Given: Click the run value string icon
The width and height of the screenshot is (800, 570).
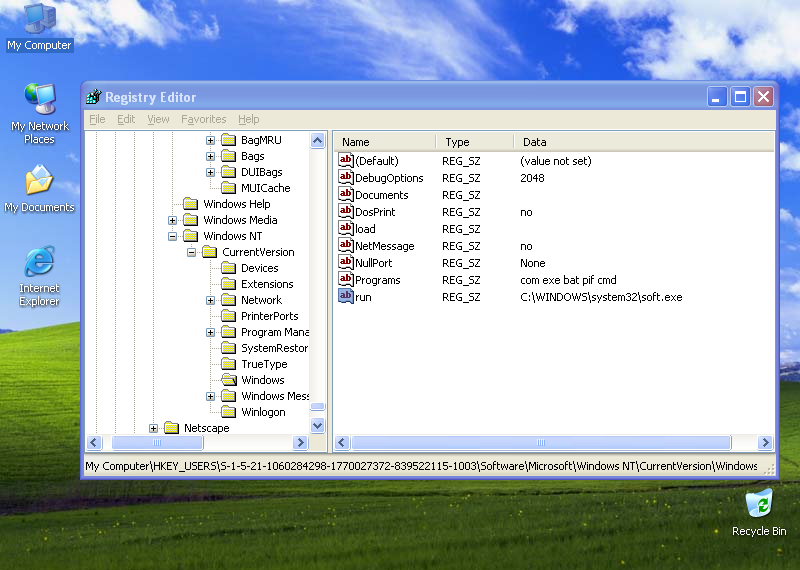Looking at the screenshot, I should click(346, 296).
